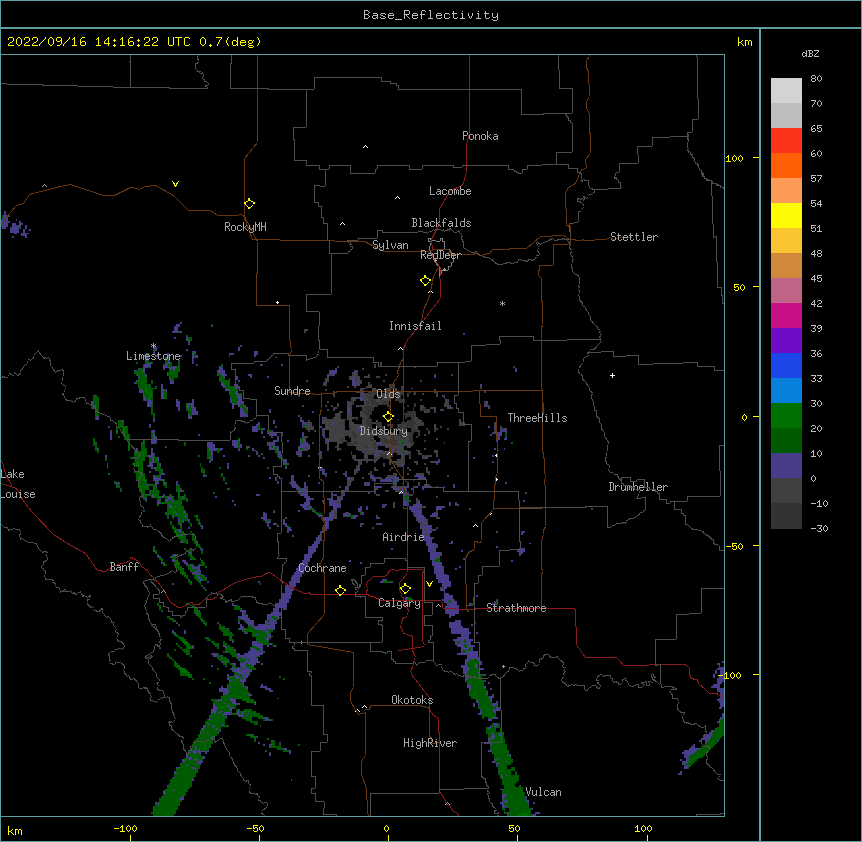Select the Olds label
This screenshot has height=842, width=862.
(x=388, y=394)
